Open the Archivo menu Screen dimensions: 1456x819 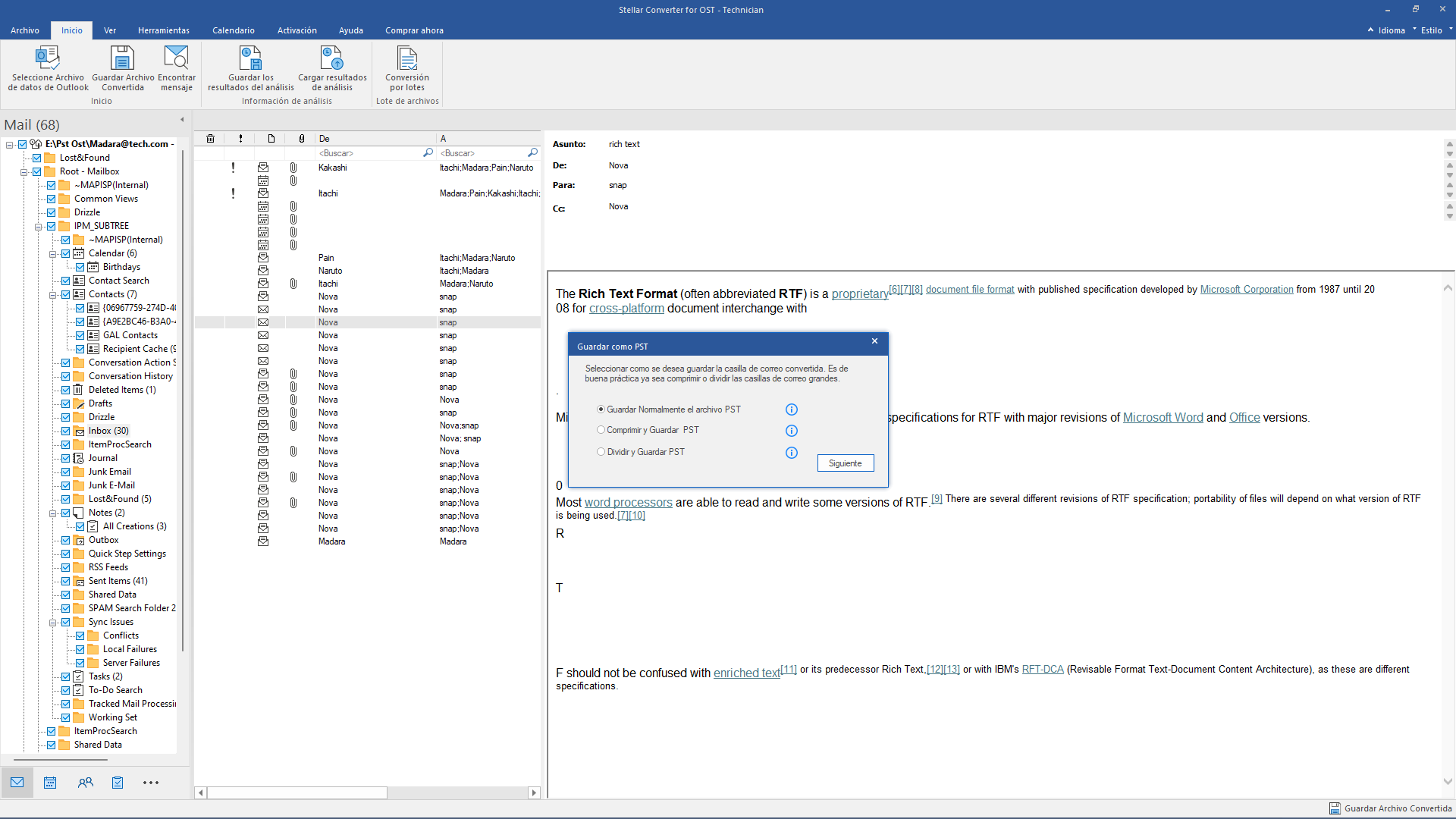25,30
